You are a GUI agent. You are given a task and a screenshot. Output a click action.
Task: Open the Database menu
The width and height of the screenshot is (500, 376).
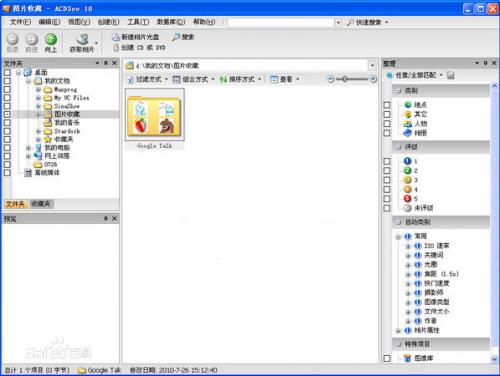tap(171, 22)
